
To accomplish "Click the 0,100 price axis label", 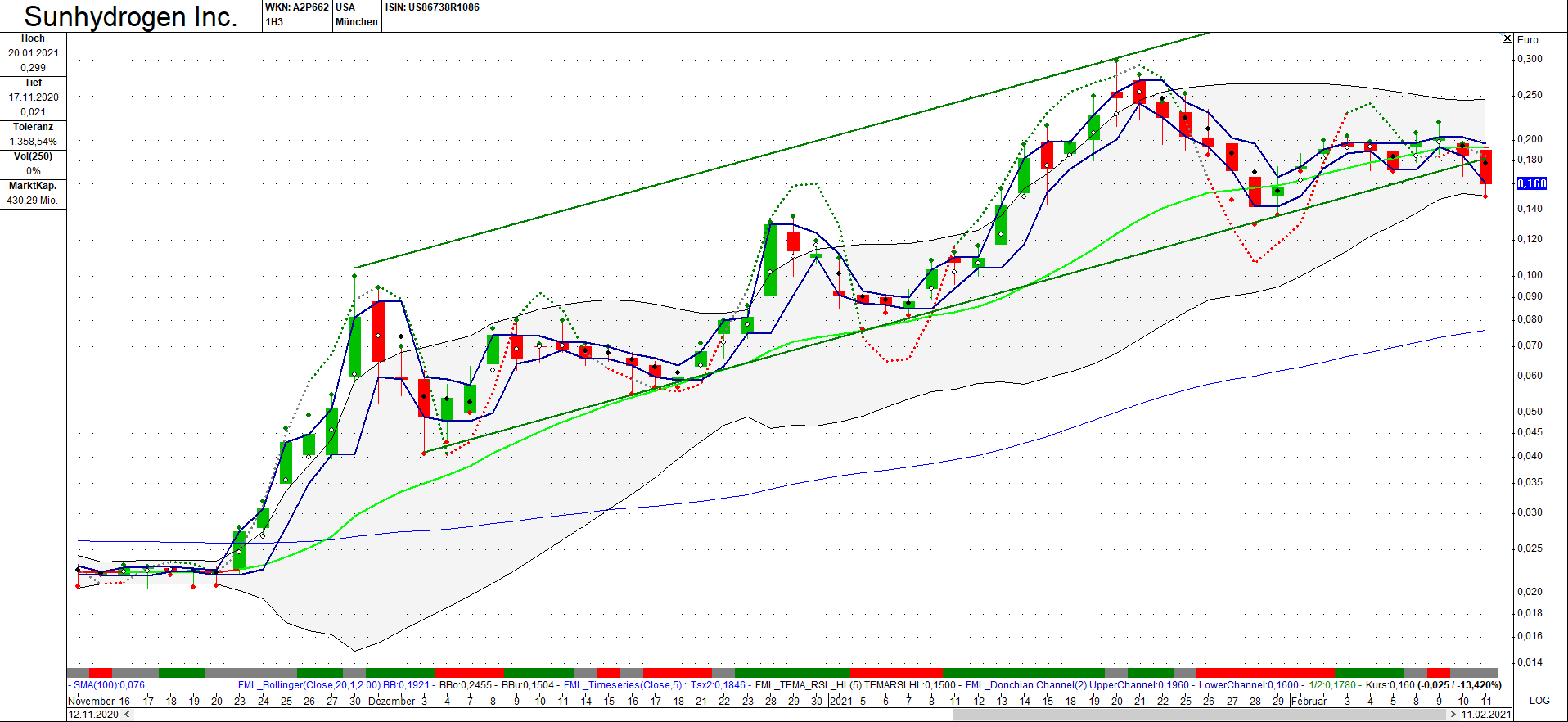I will (1530, 275).
